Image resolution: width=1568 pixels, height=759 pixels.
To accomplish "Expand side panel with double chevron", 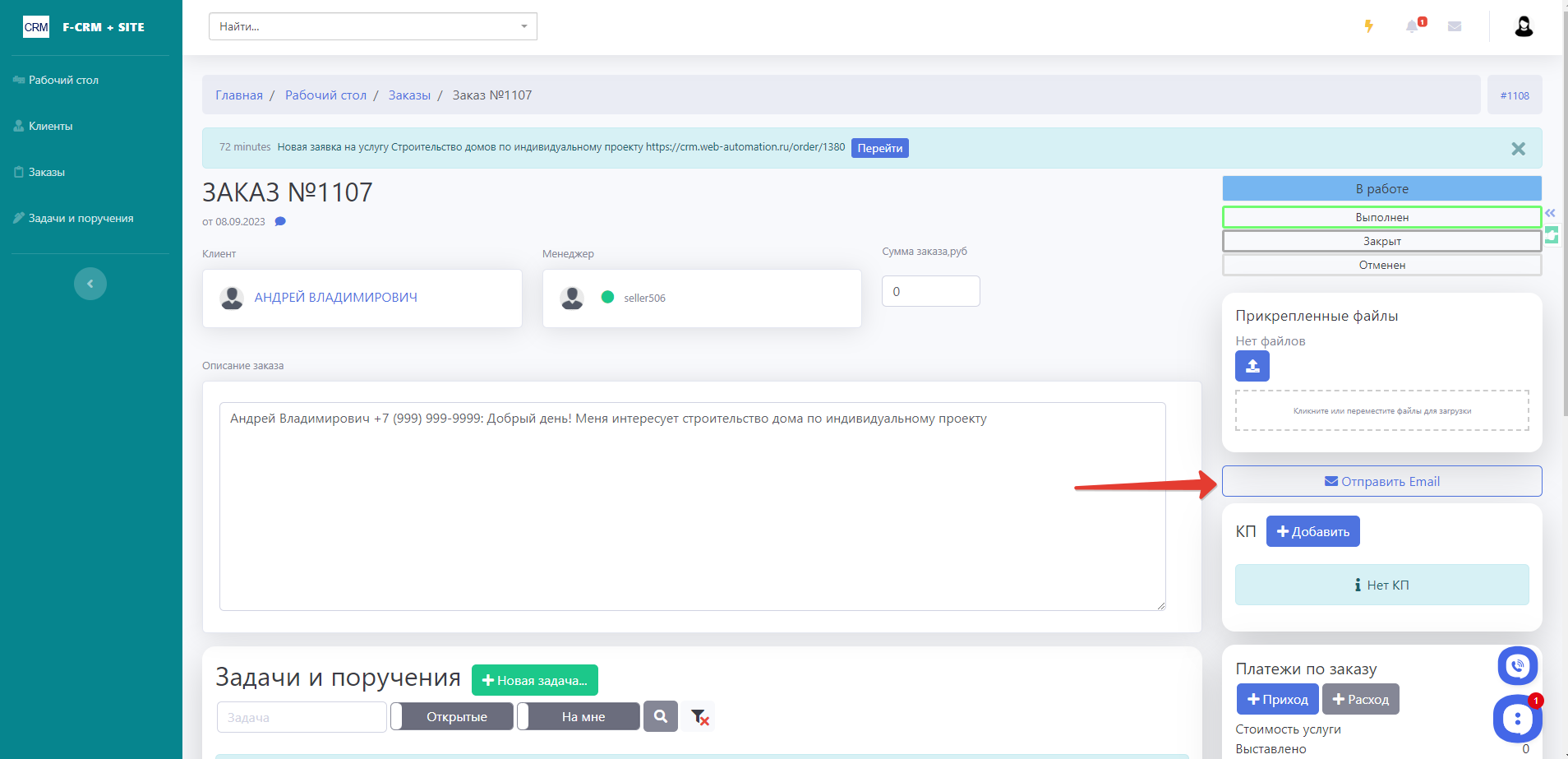I will (x=1550, y=213).
